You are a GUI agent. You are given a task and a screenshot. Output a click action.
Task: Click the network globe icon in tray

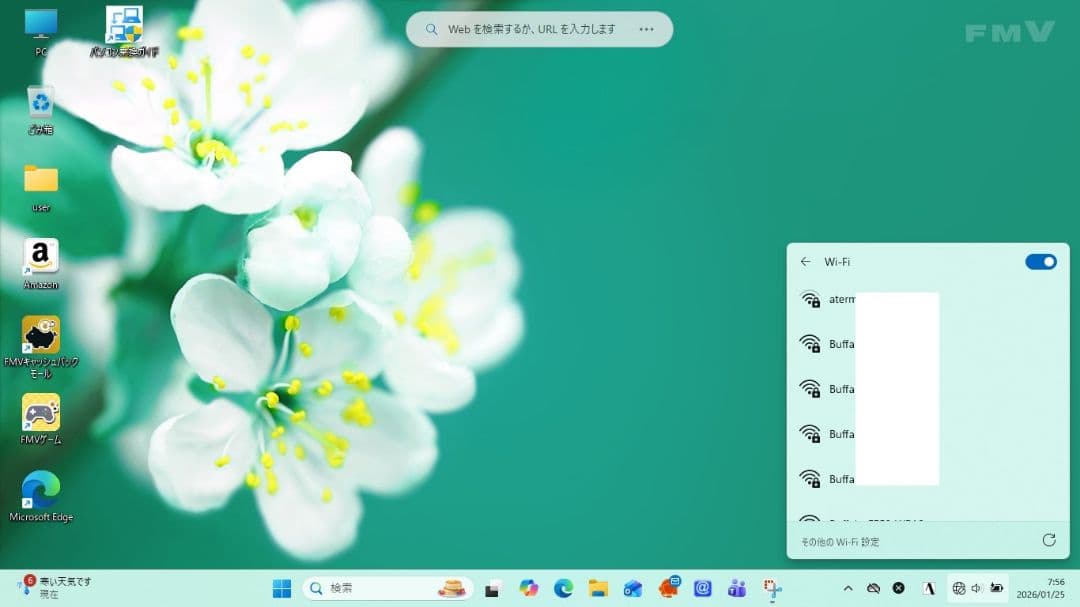957,588
